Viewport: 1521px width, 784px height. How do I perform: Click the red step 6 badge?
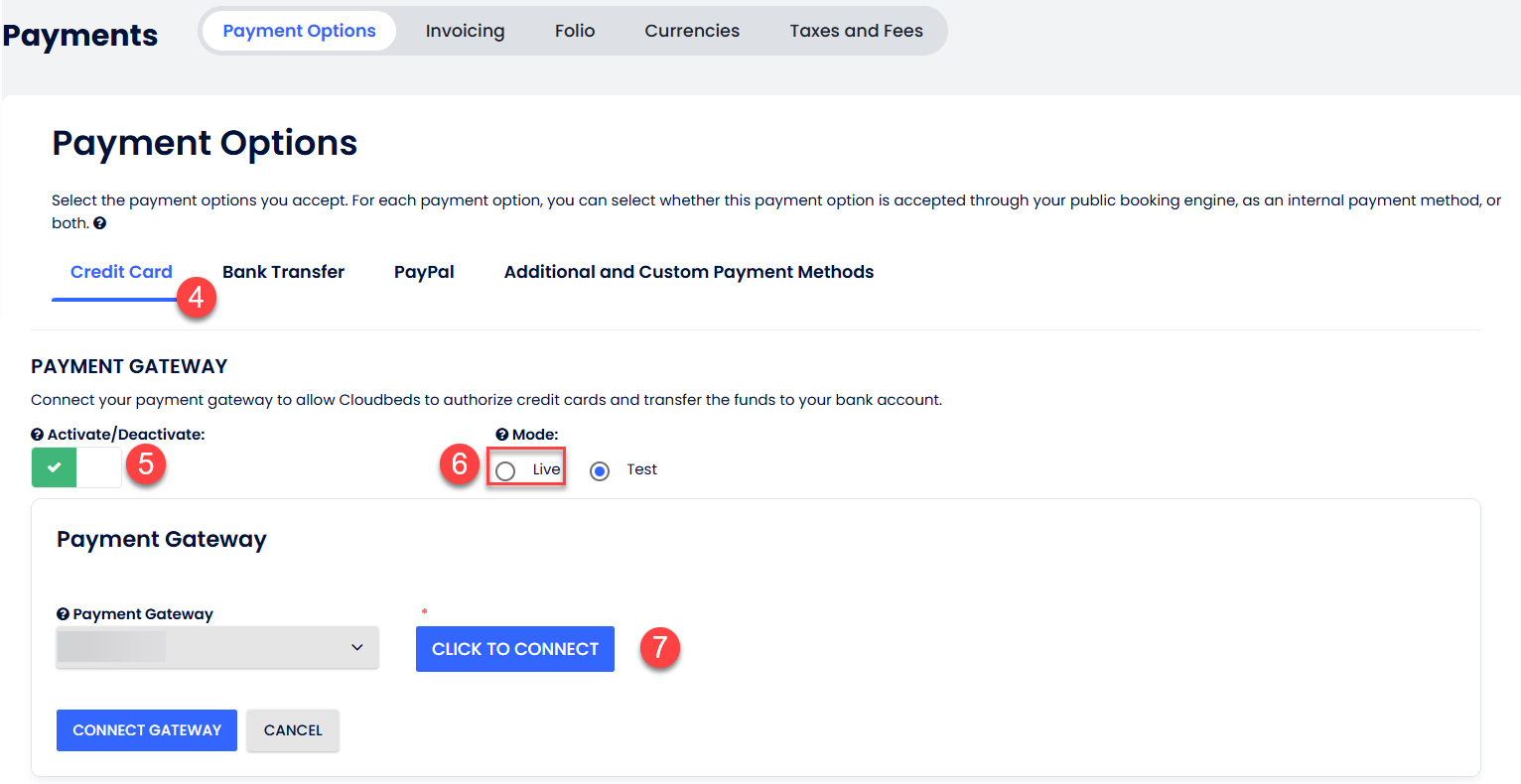click(x=460, y=463)
